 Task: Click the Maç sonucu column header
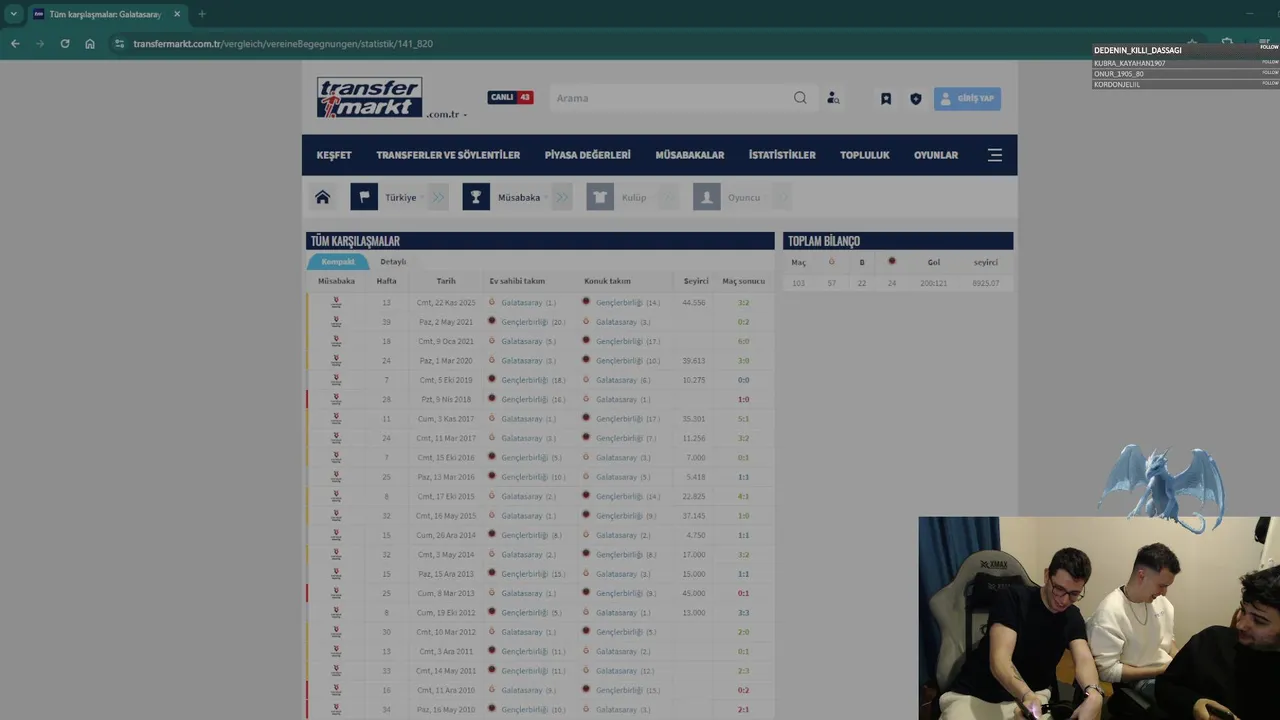pos(743,281)
